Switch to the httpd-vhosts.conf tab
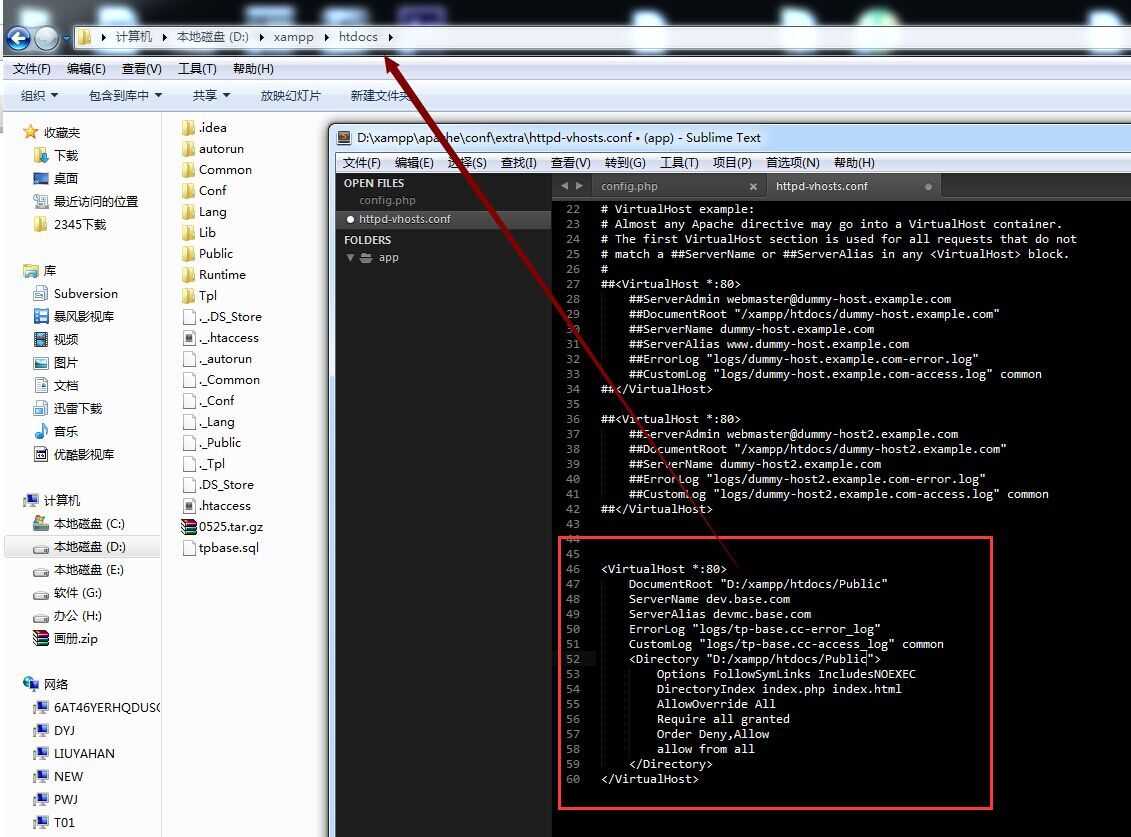 [822, 186]
